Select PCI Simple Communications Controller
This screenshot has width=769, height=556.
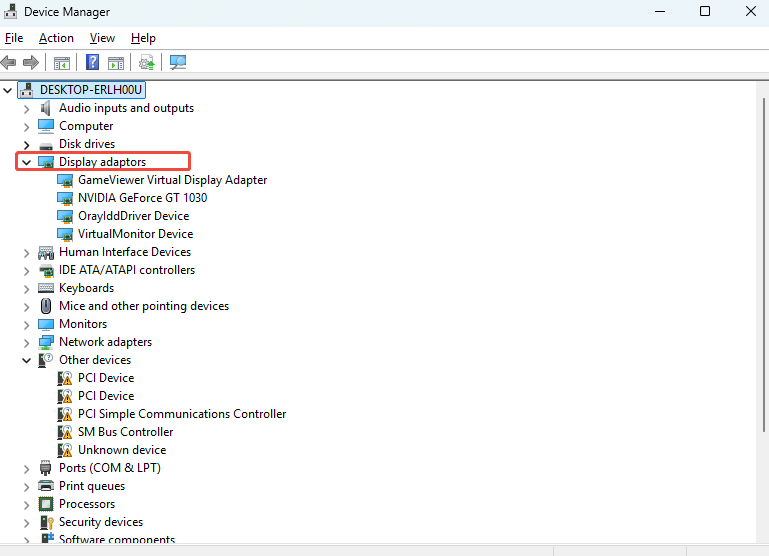point(182,414)
